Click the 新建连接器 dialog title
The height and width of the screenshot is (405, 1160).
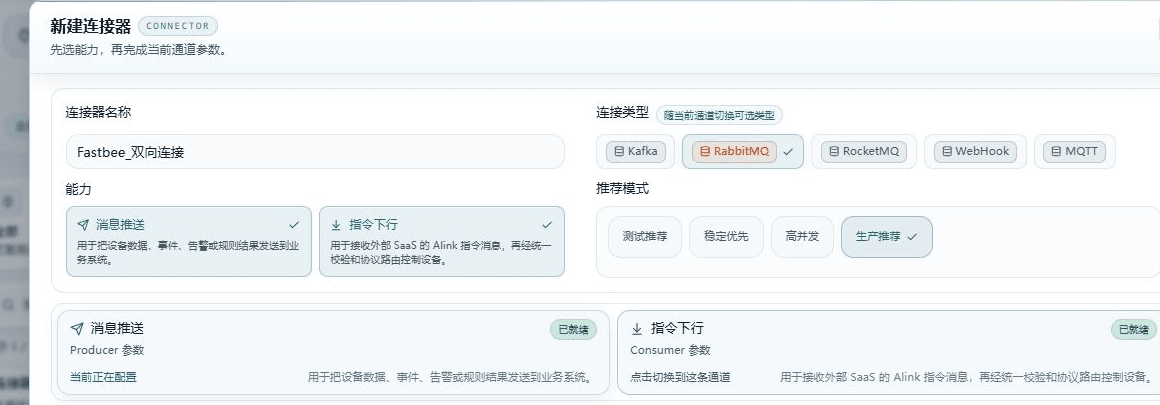click(x=90, y=27)
